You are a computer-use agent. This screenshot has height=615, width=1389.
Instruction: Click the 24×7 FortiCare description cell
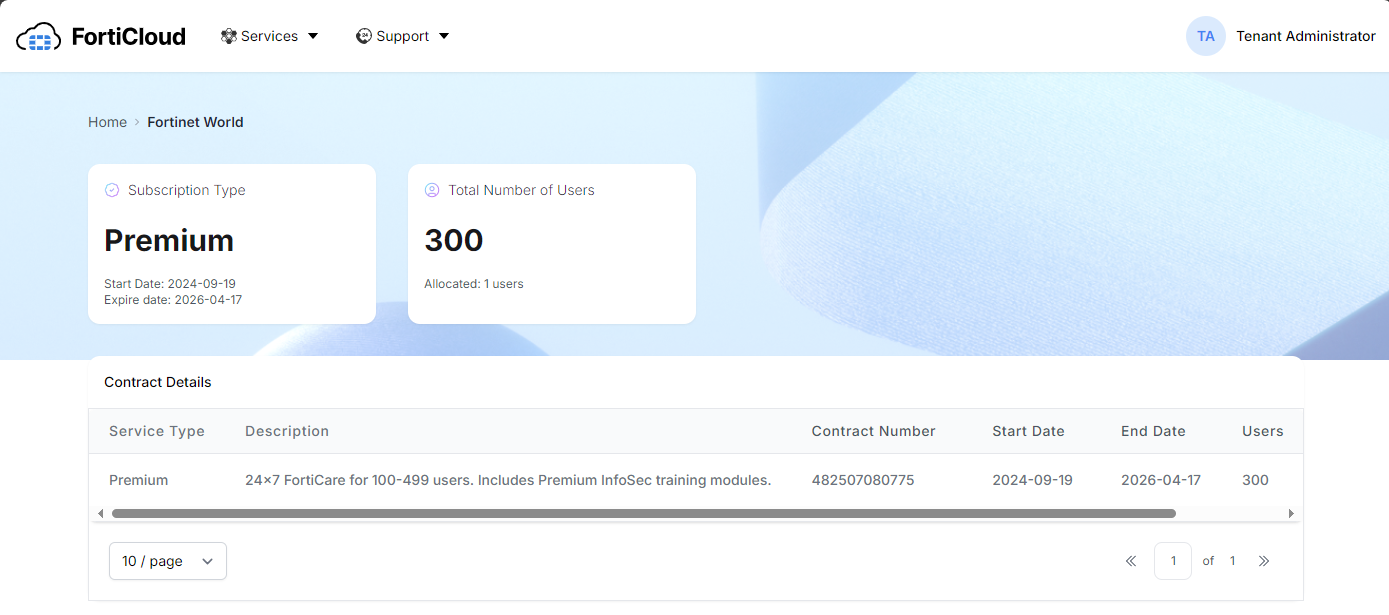pyautogui.click(x=508, y=480)
